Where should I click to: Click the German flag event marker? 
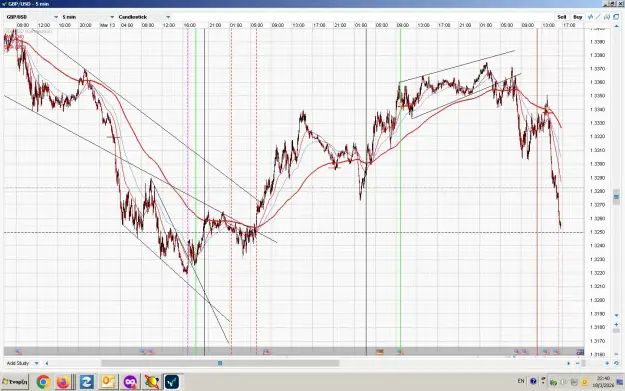(380, 352)
